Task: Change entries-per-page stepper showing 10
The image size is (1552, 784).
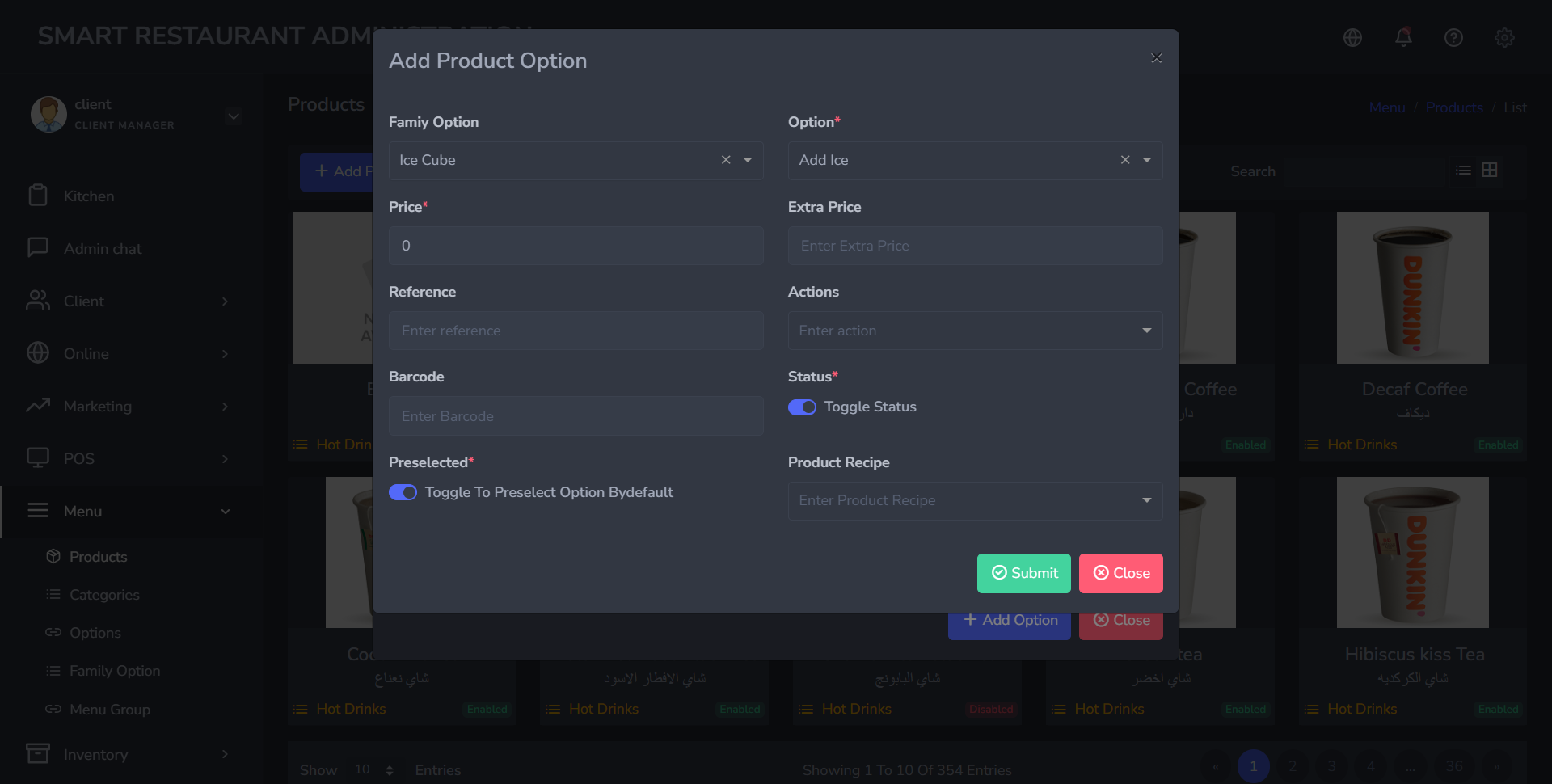Action: (x=373, y=770)
